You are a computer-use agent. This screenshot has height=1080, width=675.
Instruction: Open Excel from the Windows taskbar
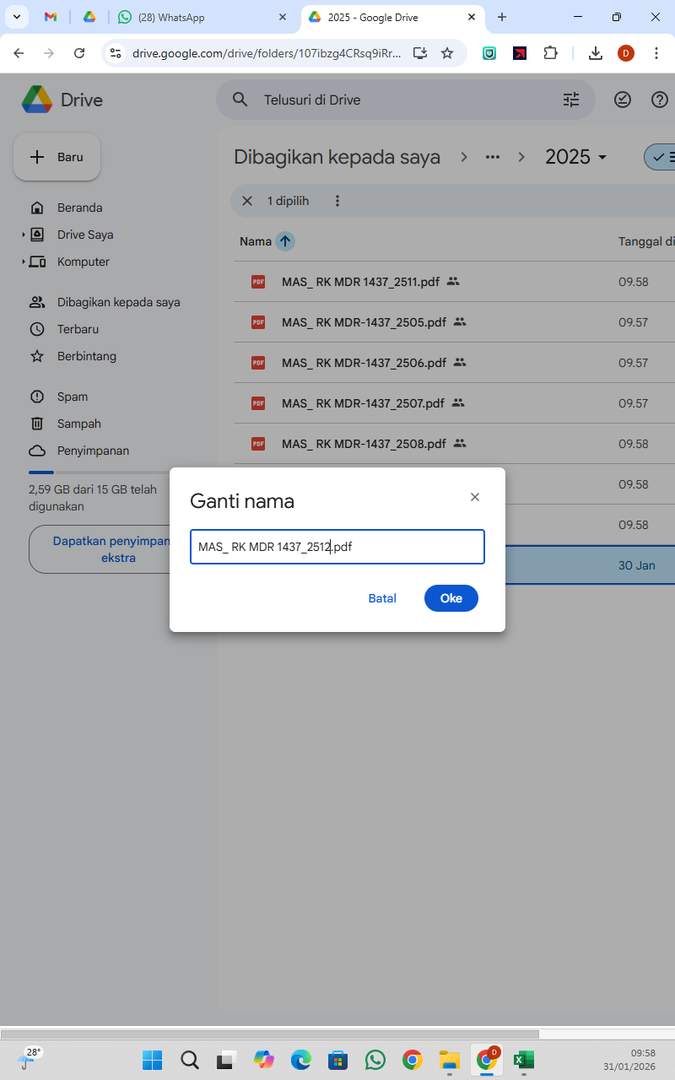coord(523,1060)
